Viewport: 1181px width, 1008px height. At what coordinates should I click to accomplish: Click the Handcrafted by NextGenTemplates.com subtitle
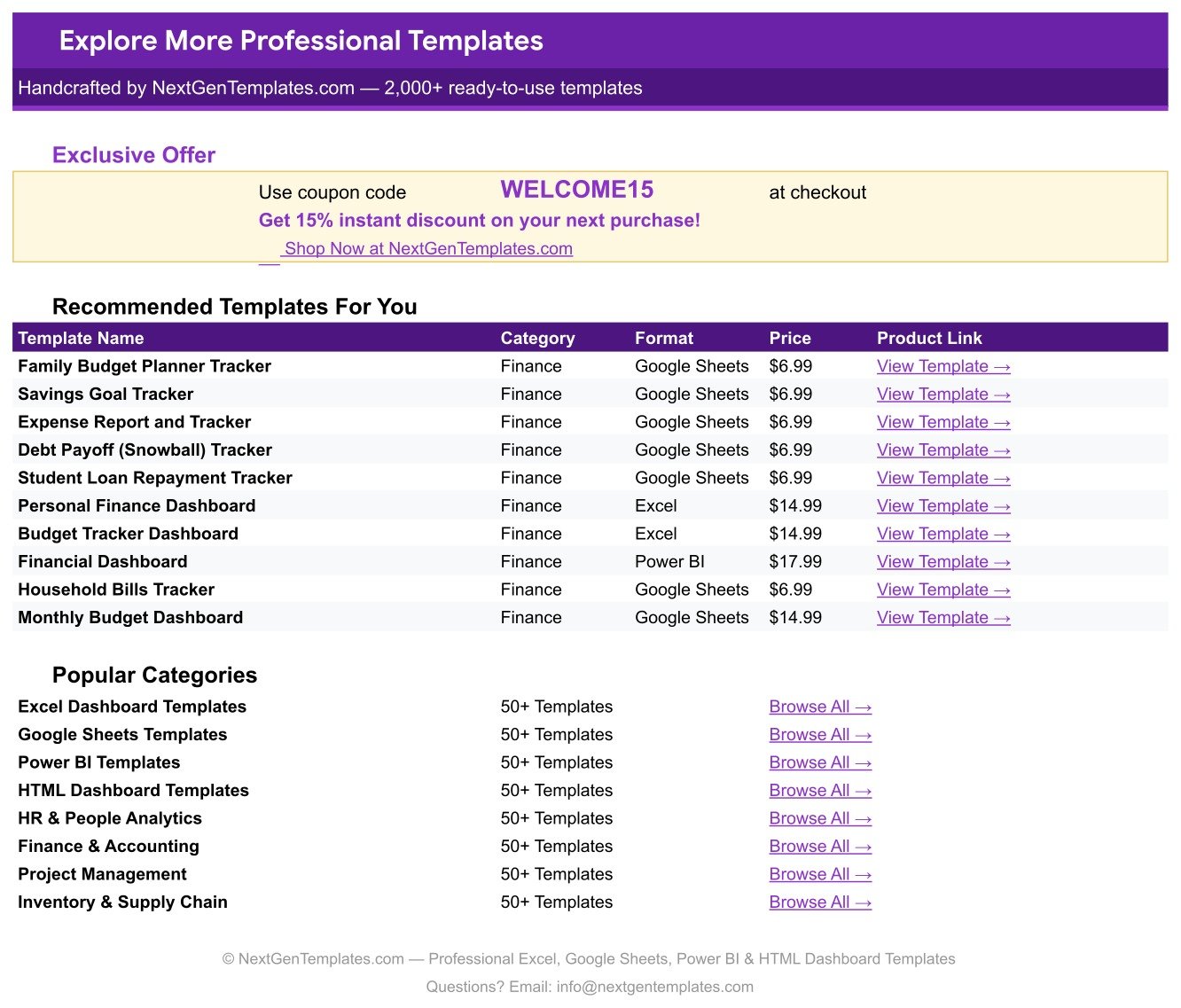tap(330, 88)
